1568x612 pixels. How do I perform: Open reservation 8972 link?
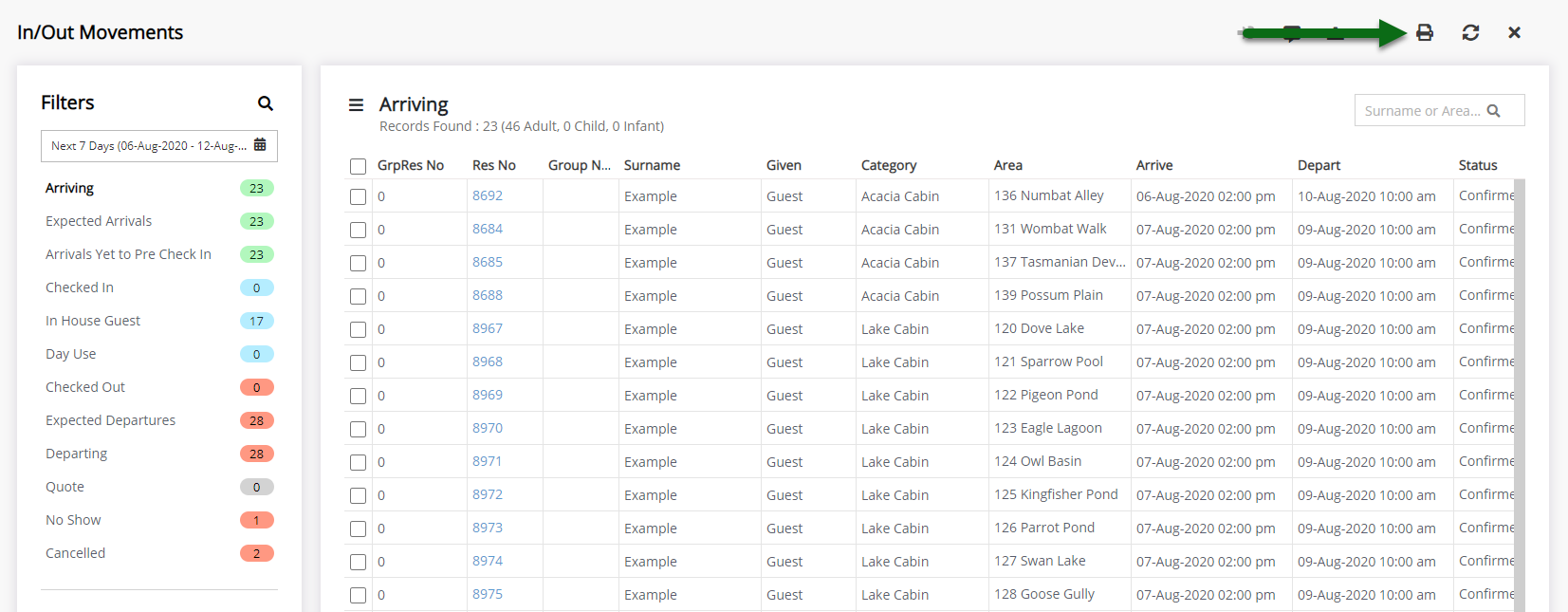(488, 494)
